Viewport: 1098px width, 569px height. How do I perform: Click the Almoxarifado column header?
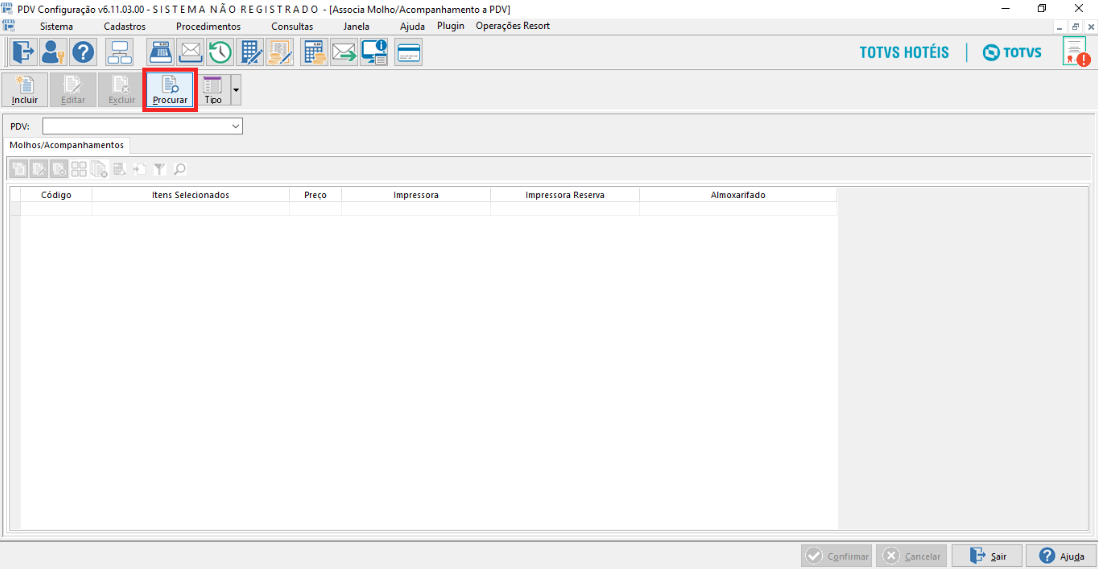[738, 195]
